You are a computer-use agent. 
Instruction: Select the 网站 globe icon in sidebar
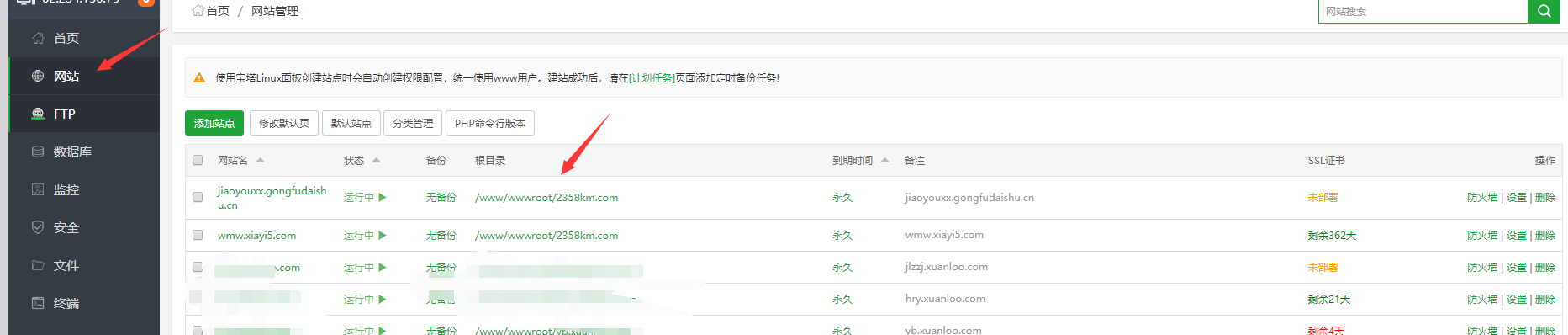[x=38, y=76]
